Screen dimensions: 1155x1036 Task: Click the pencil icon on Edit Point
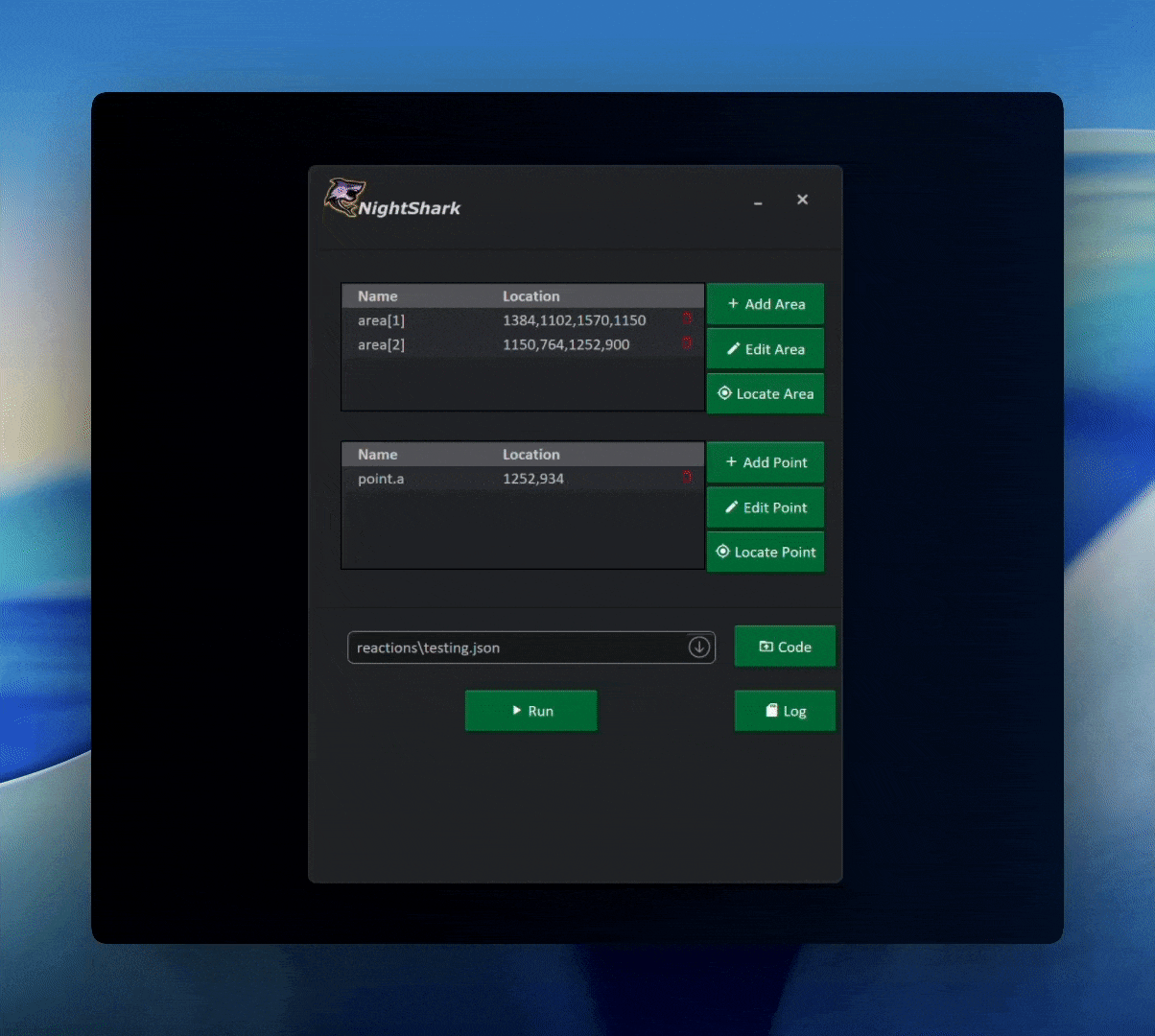coord(733,507)
